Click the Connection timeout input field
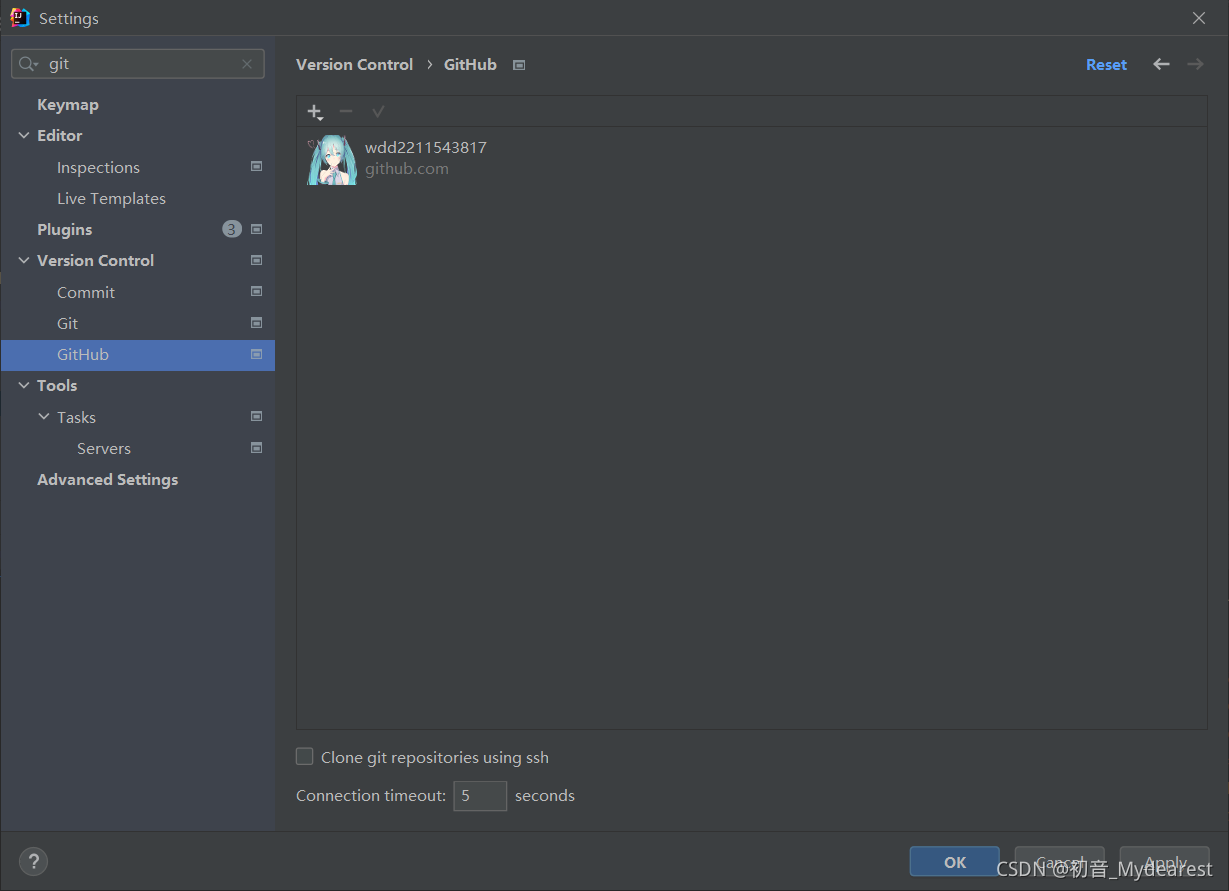The image size is (1229, 891). (480, 796)
